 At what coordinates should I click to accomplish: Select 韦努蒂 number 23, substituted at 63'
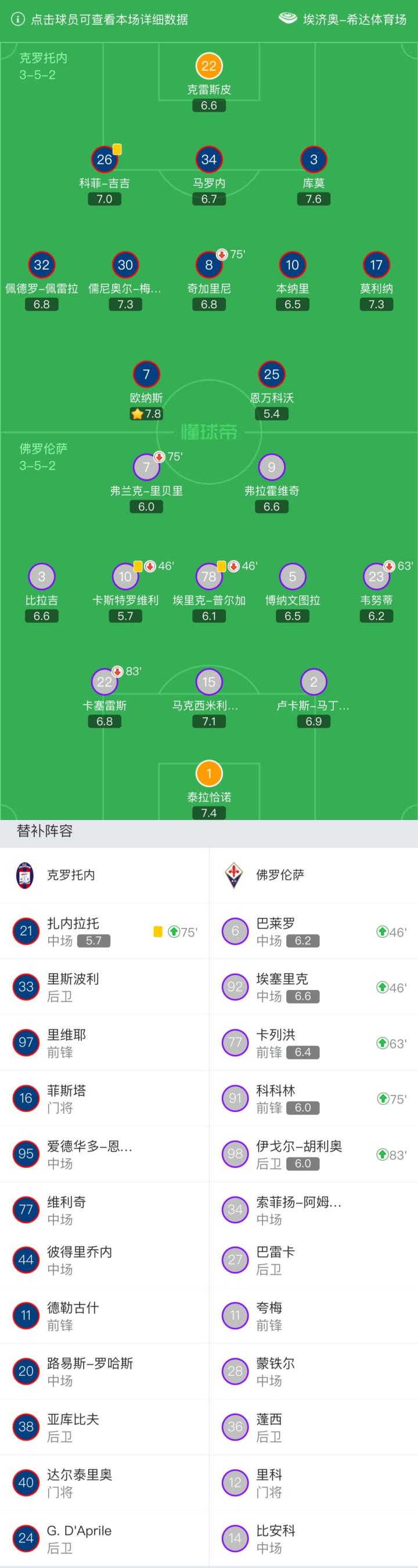[376, 576]
